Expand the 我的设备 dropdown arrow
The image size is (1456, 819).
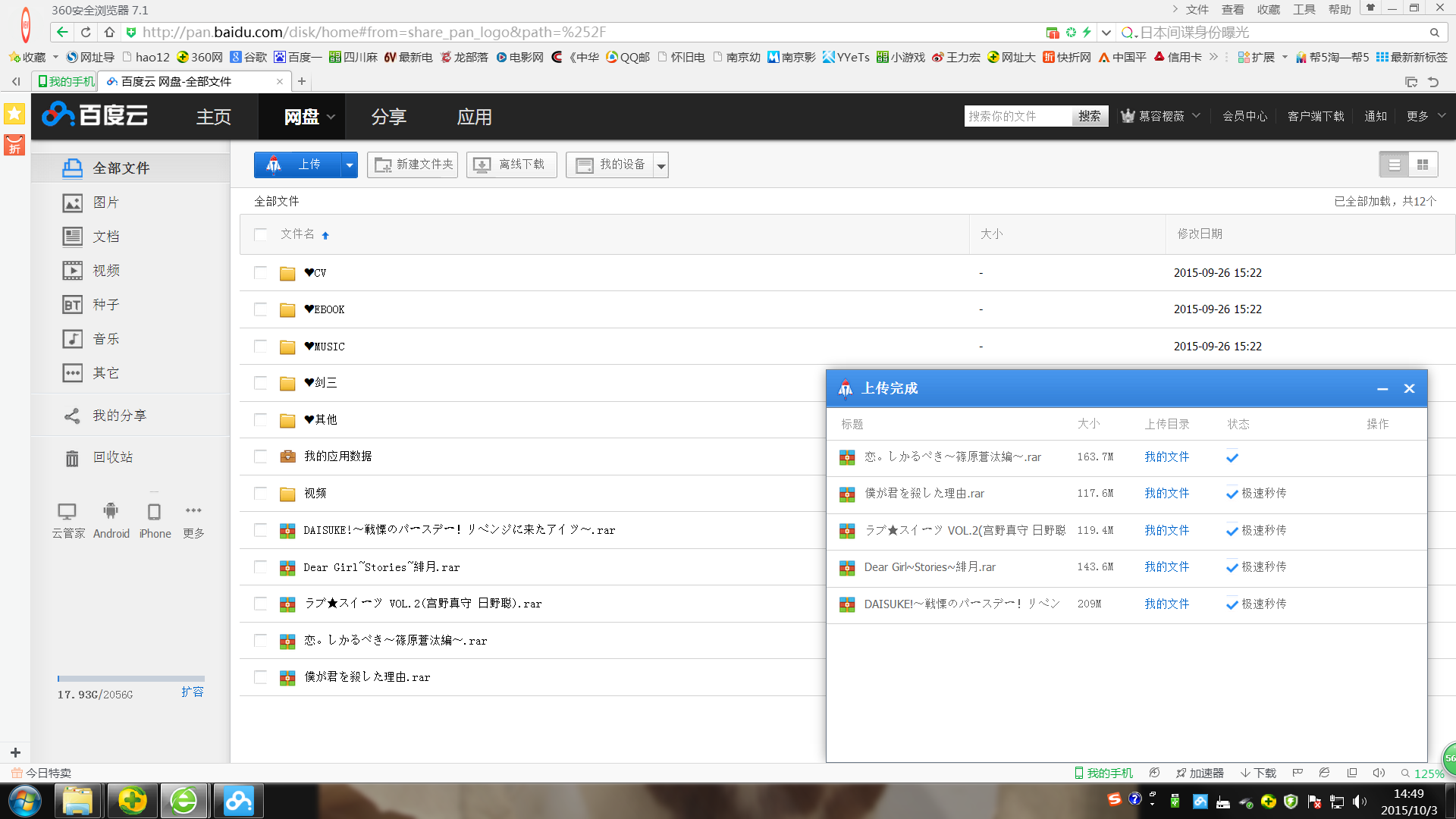pyautogui.click(x=661, y=165)
